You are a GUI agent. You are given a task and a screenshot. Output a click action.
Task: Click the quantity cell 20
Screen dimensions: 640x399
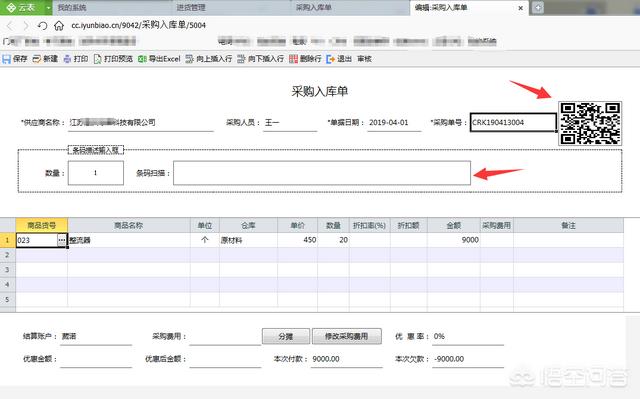point(333,240)
